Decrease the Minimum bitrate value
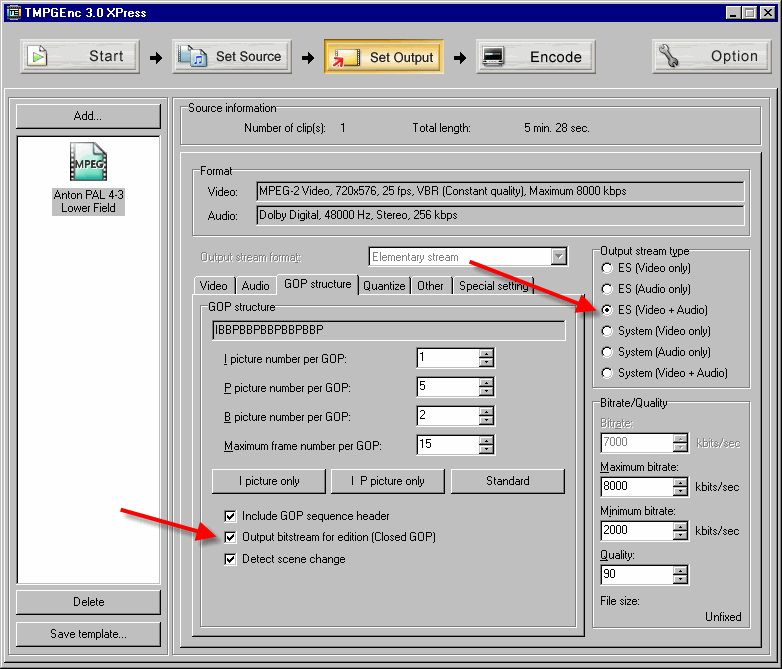 click(x=680, y=535)
